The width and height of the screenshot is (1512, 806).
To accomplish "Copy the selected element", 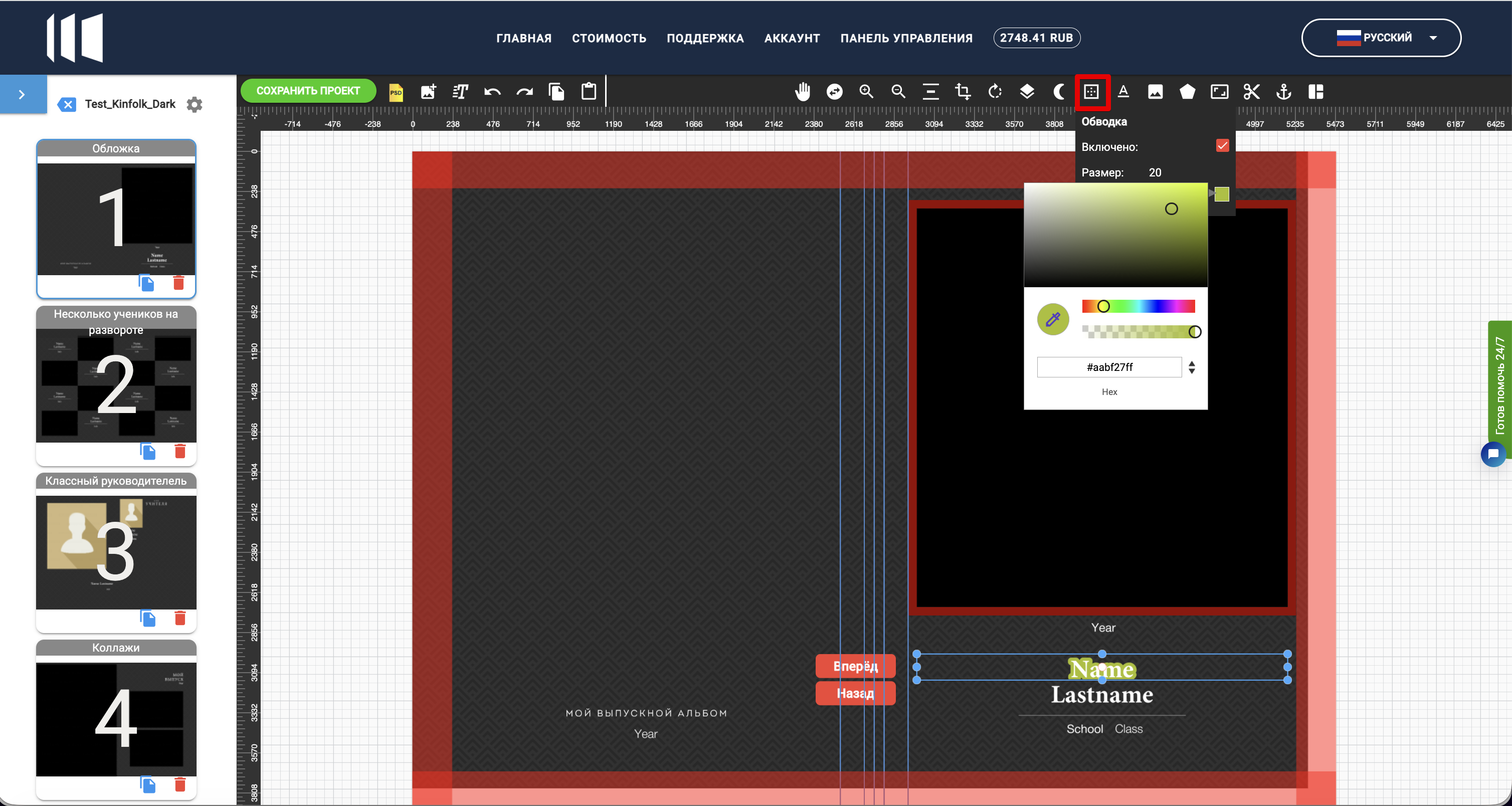I will (556, 92).
